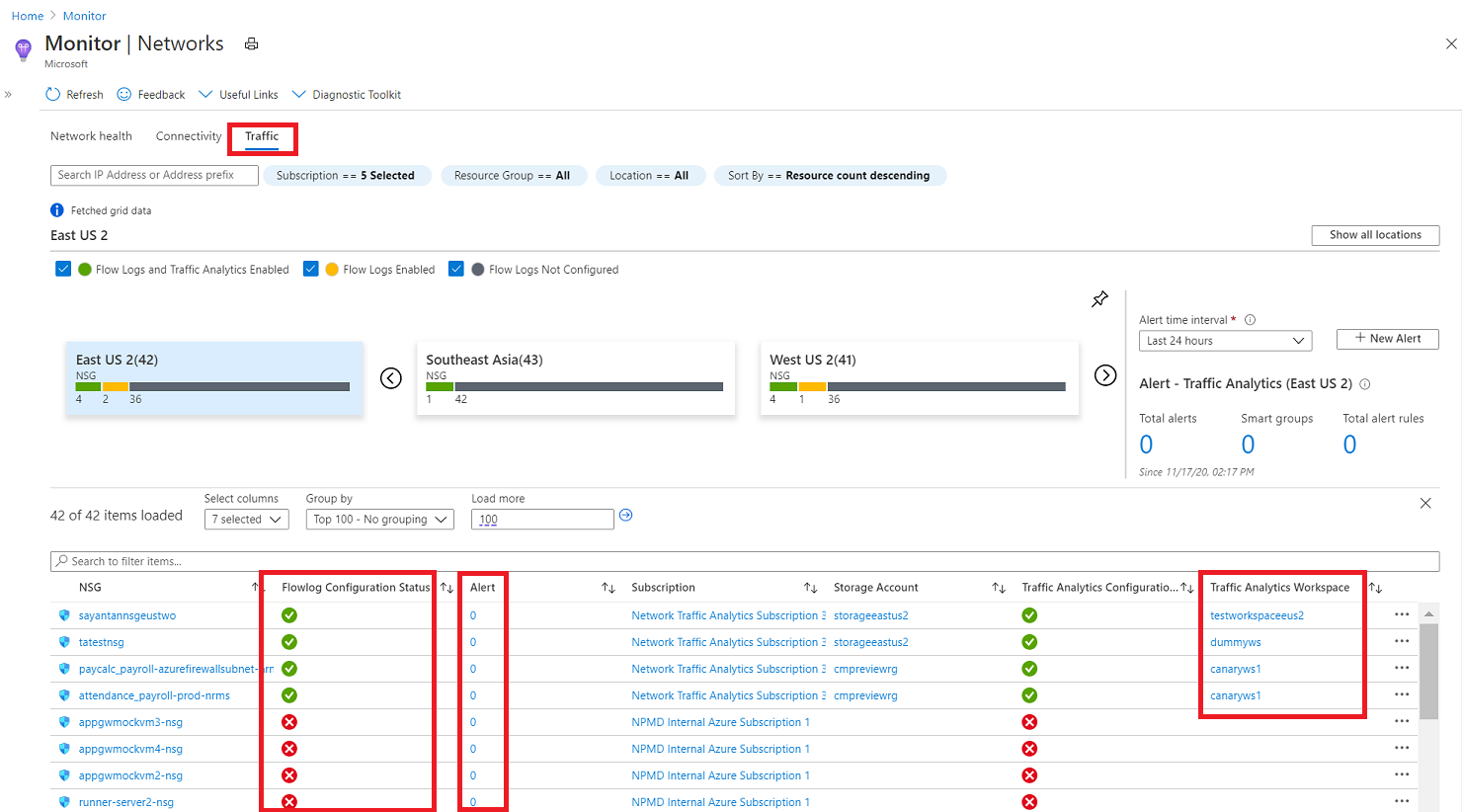Switch to Network health tab
Image resolution: width=1462 pixels, height=812 pixels.
pos(91,136)
